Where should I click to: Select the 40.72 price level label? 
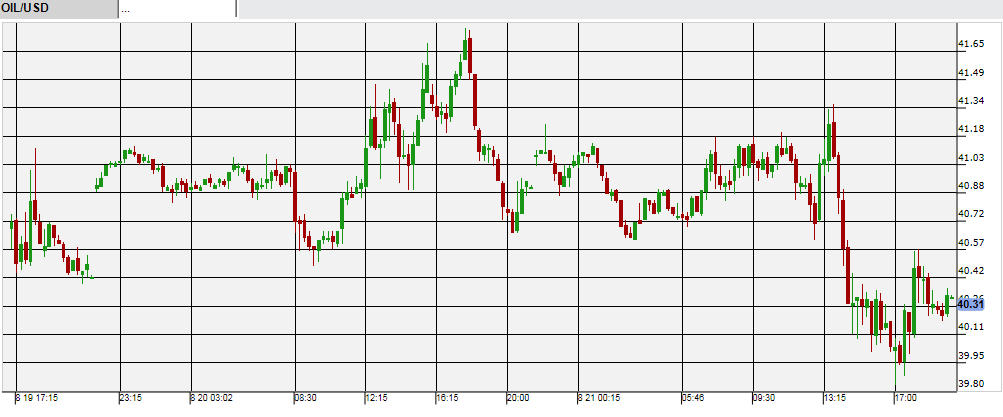973,214
